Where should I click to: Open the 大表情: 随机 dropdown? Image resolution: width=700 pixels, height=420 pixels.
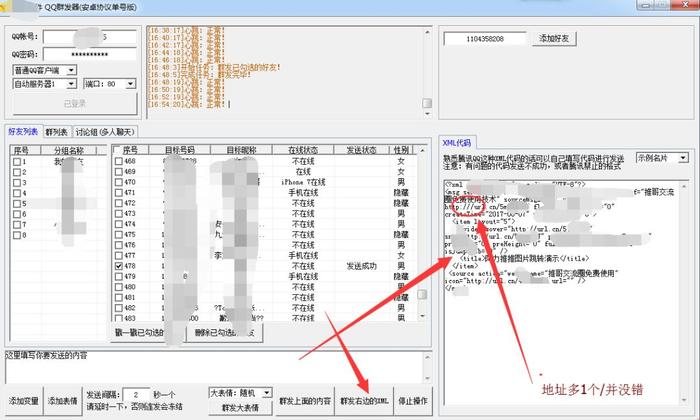(240, 393)
